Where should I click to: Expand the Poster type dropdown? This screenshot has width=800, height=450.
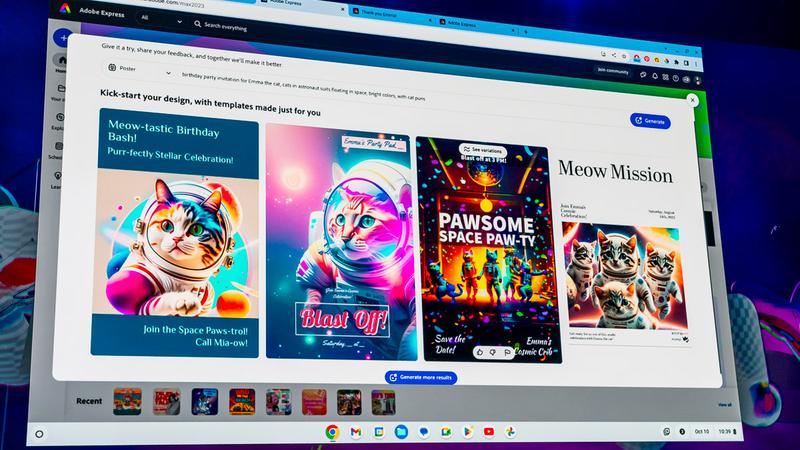click(x=139, y=70)
